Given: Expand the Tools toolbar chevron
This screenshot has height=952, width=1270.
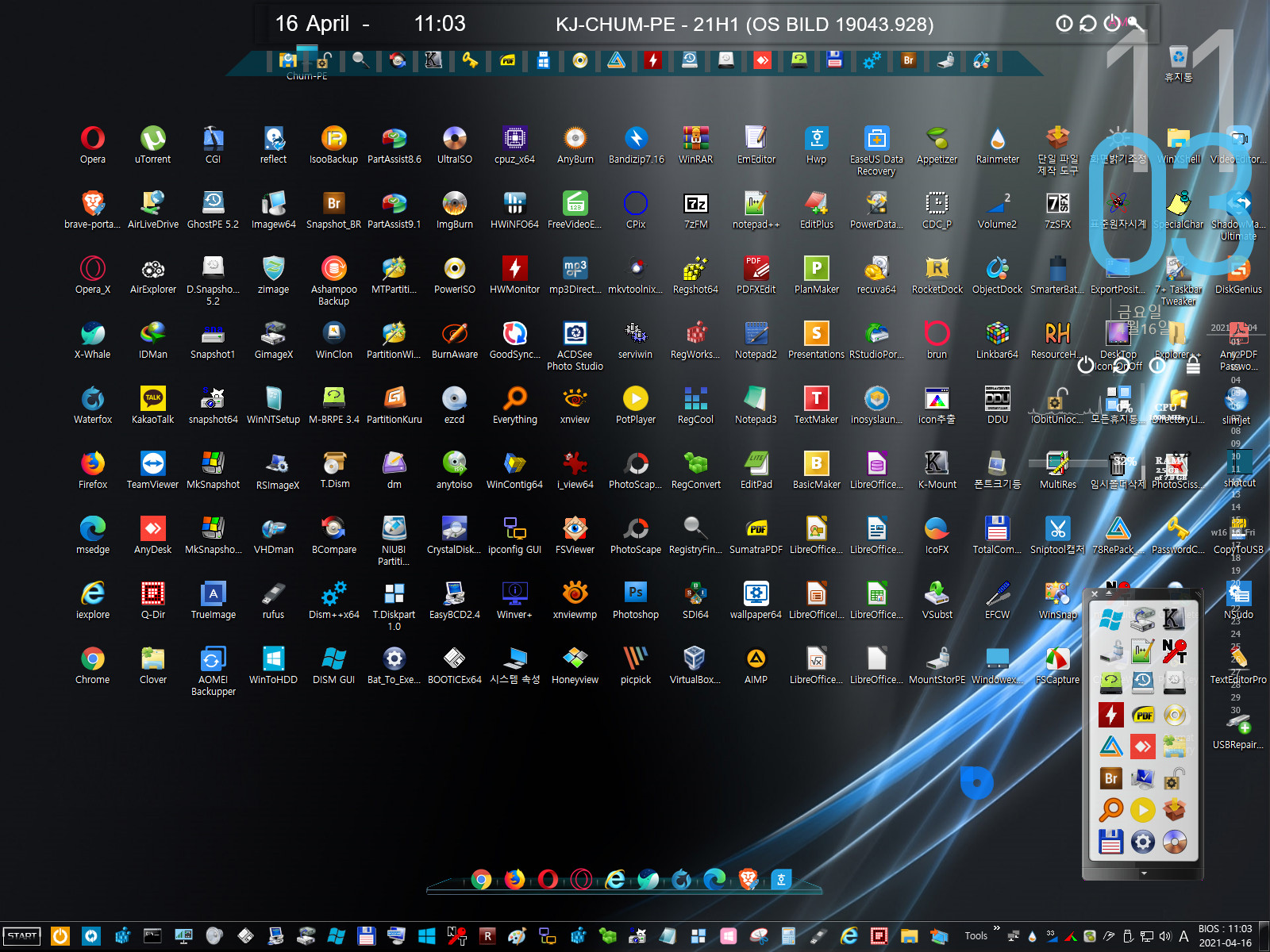Looking at the screenshot, I should tap(997, 928).
